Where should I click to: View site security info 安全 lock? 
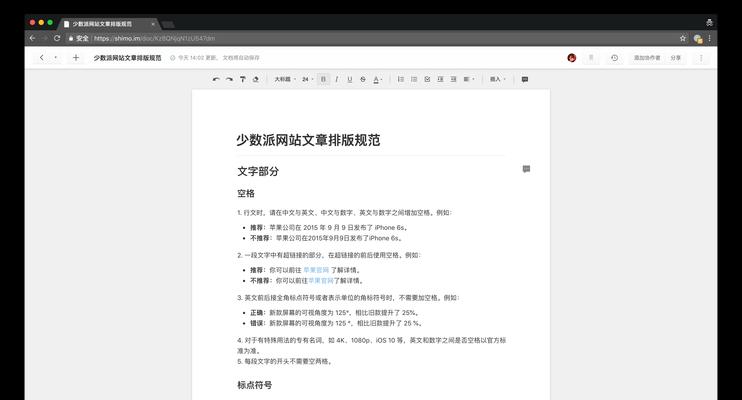point(79,38)
